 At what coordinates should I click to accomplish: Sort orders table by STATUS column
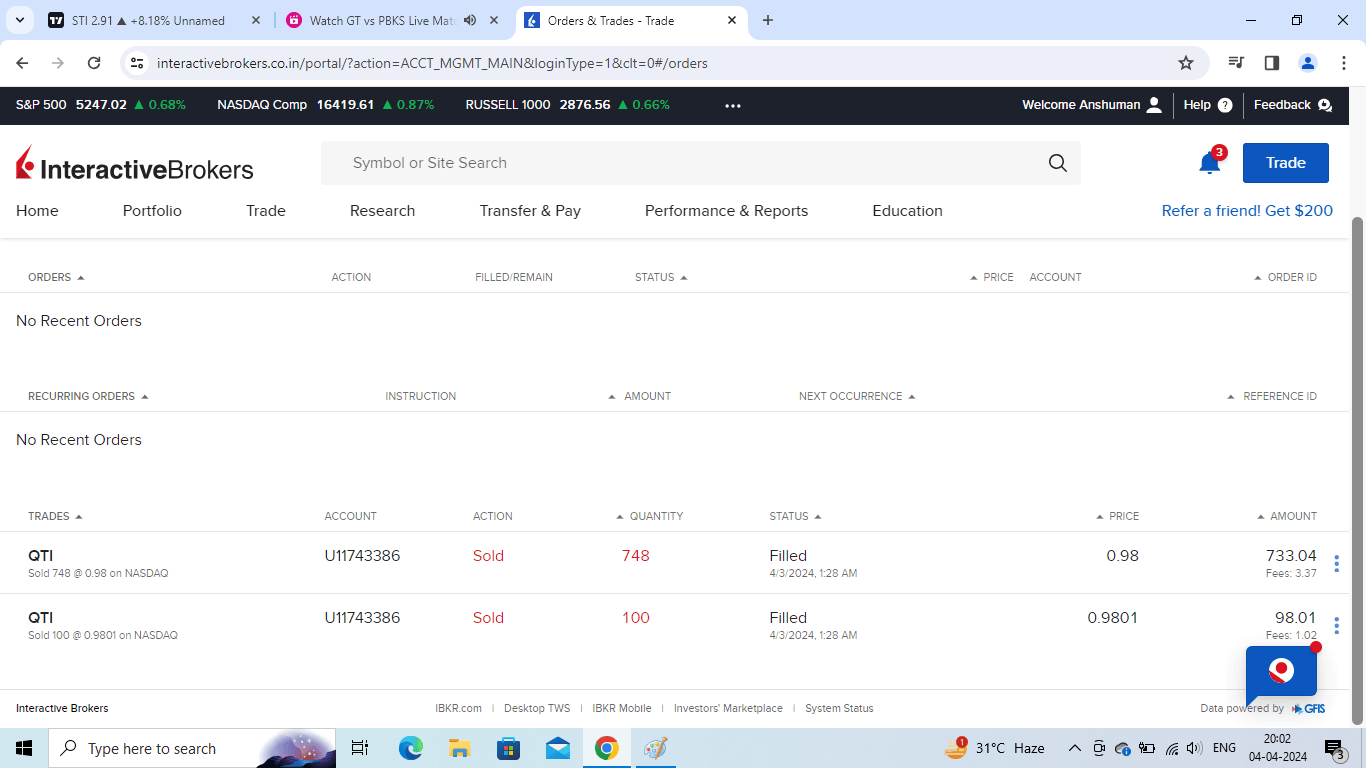(661, 277)
